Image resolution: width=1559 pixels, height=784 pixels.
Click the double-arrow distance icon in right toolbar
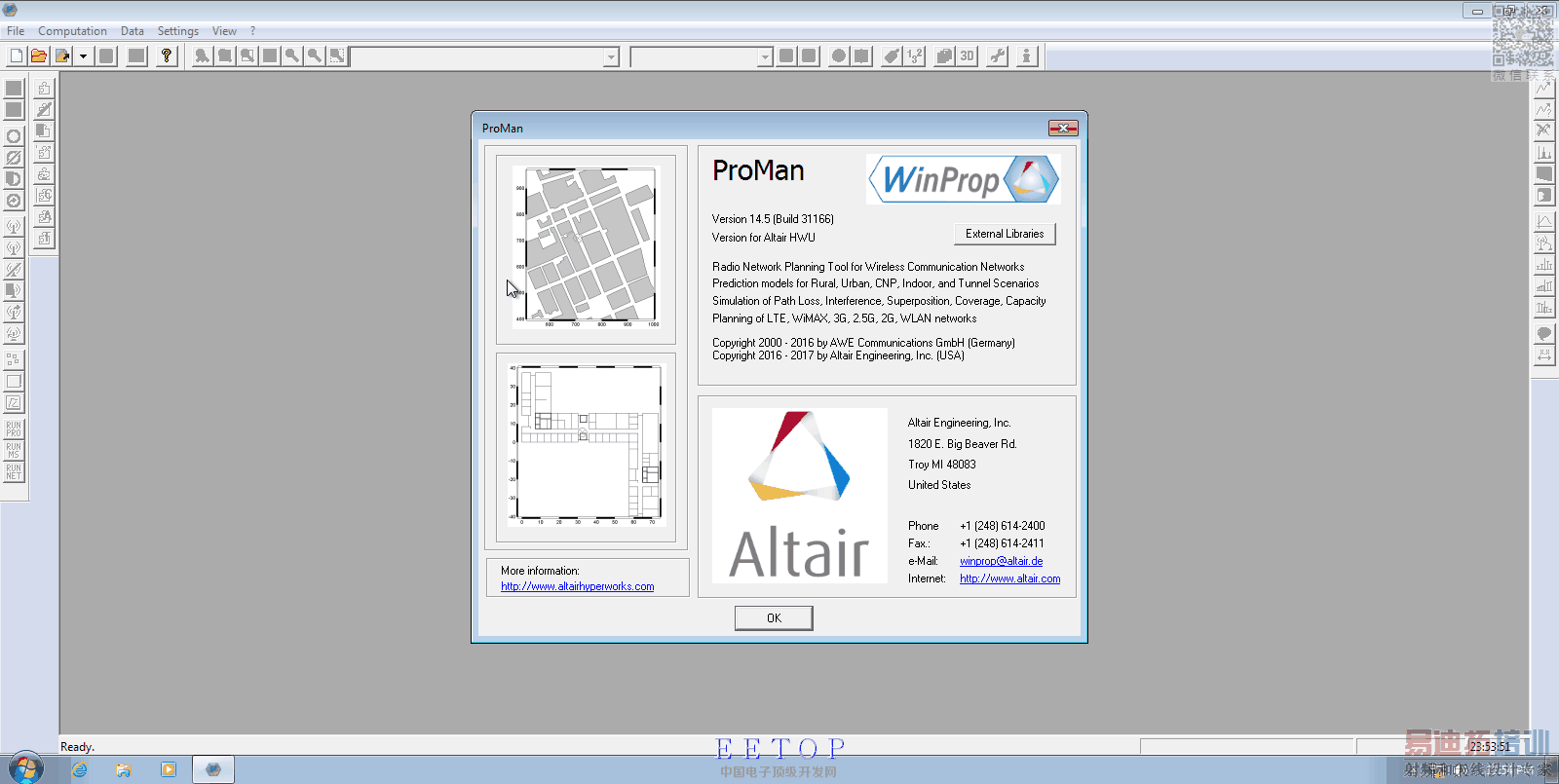[x=1544, y=355]
